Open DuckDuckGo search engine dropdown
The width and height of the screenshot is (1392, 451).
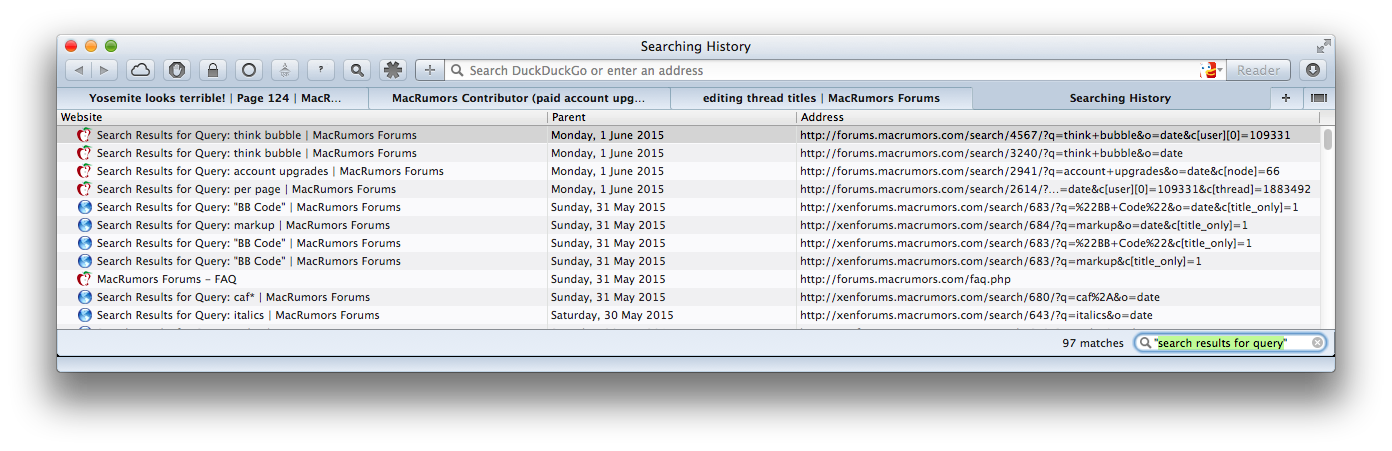[x=1212, y=70]
